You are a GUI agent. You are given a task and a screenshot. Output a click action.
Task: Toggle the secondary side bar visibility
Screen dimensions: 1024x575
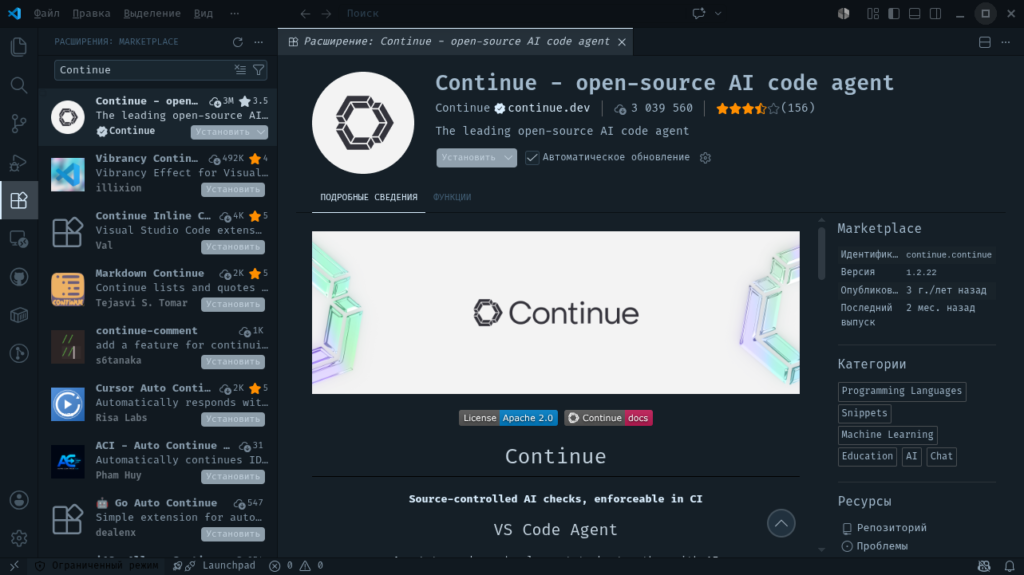tap(936, 13)
